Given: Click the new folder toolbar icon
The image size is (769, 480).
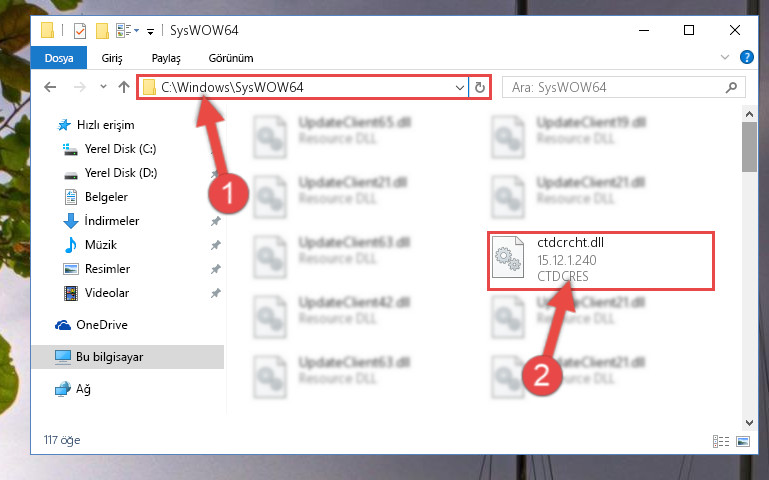Looking at the screenshot, I should [x=102, y=31].
